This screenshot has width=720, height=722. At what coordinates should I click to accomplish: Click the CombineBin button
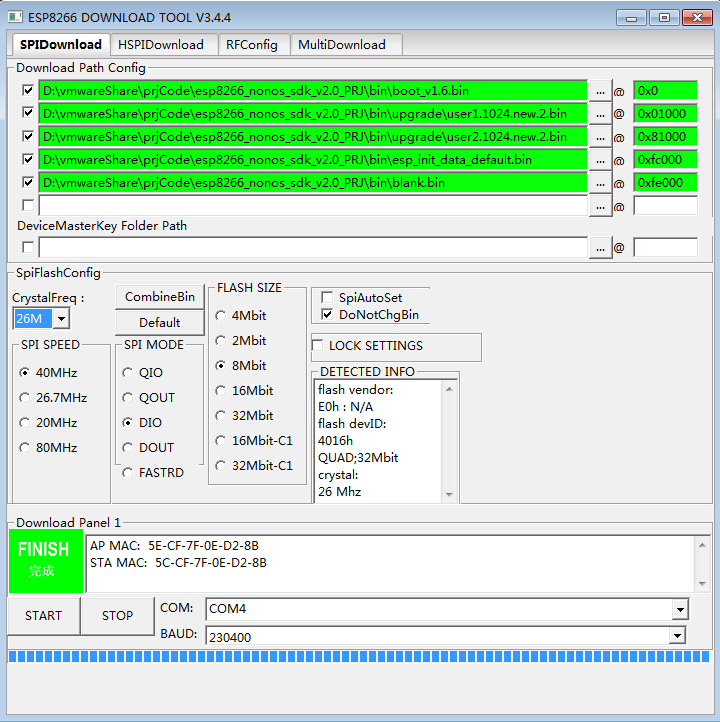[x=160, y=297]
